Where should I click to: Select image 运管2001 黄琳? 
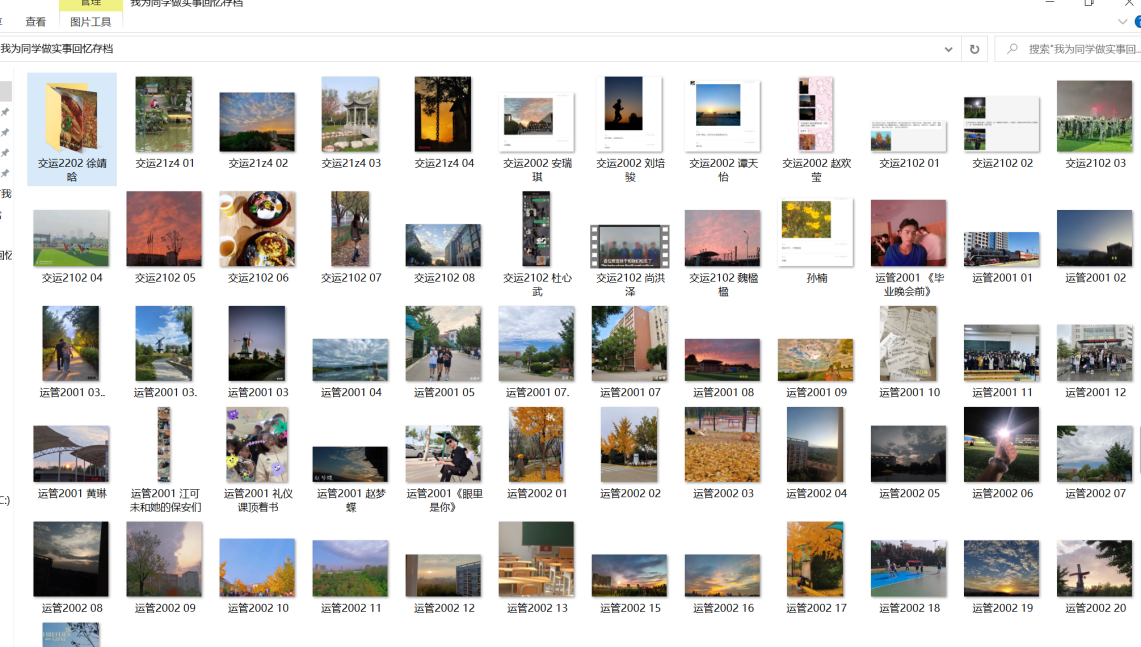(71, 454)
